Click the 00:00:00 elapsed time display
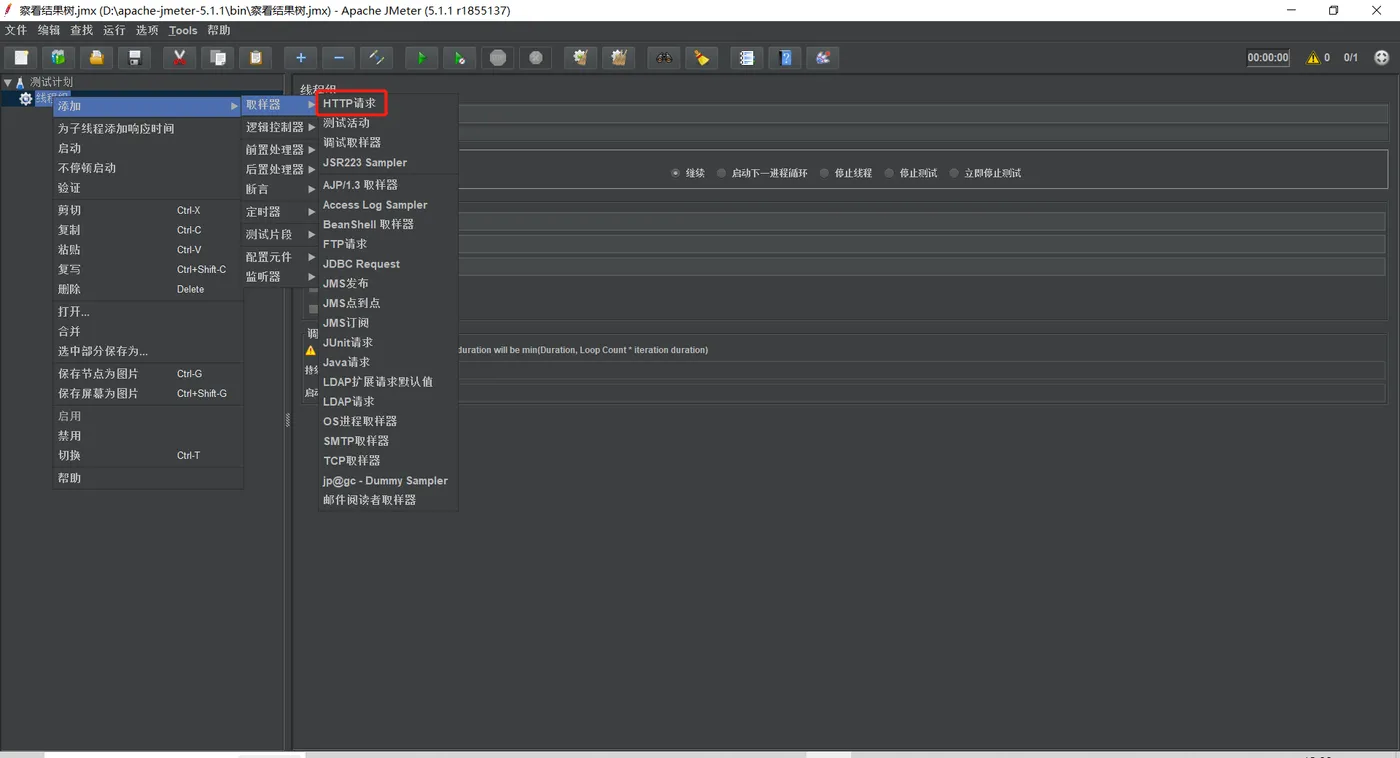This screenshot has height=758, width=1400. click(1268, 58)
